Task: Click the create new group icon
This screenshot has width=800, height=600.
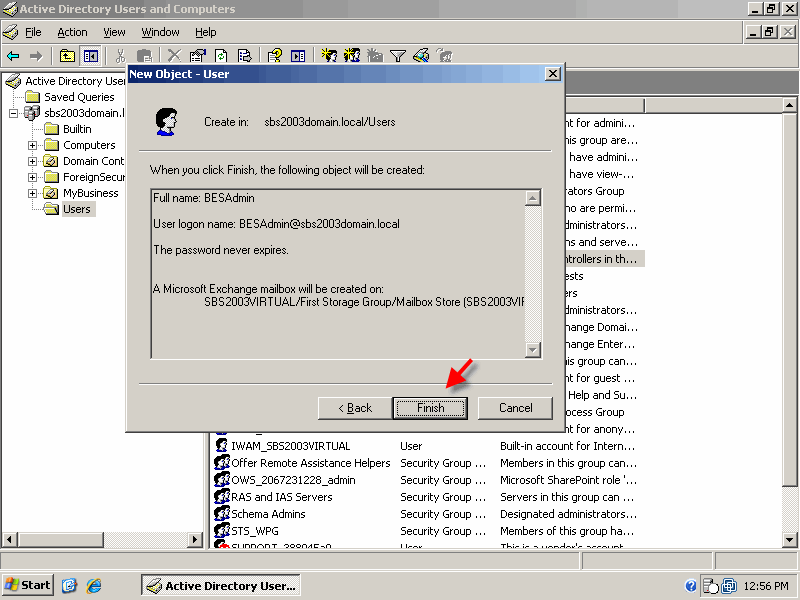Action: 352,56
